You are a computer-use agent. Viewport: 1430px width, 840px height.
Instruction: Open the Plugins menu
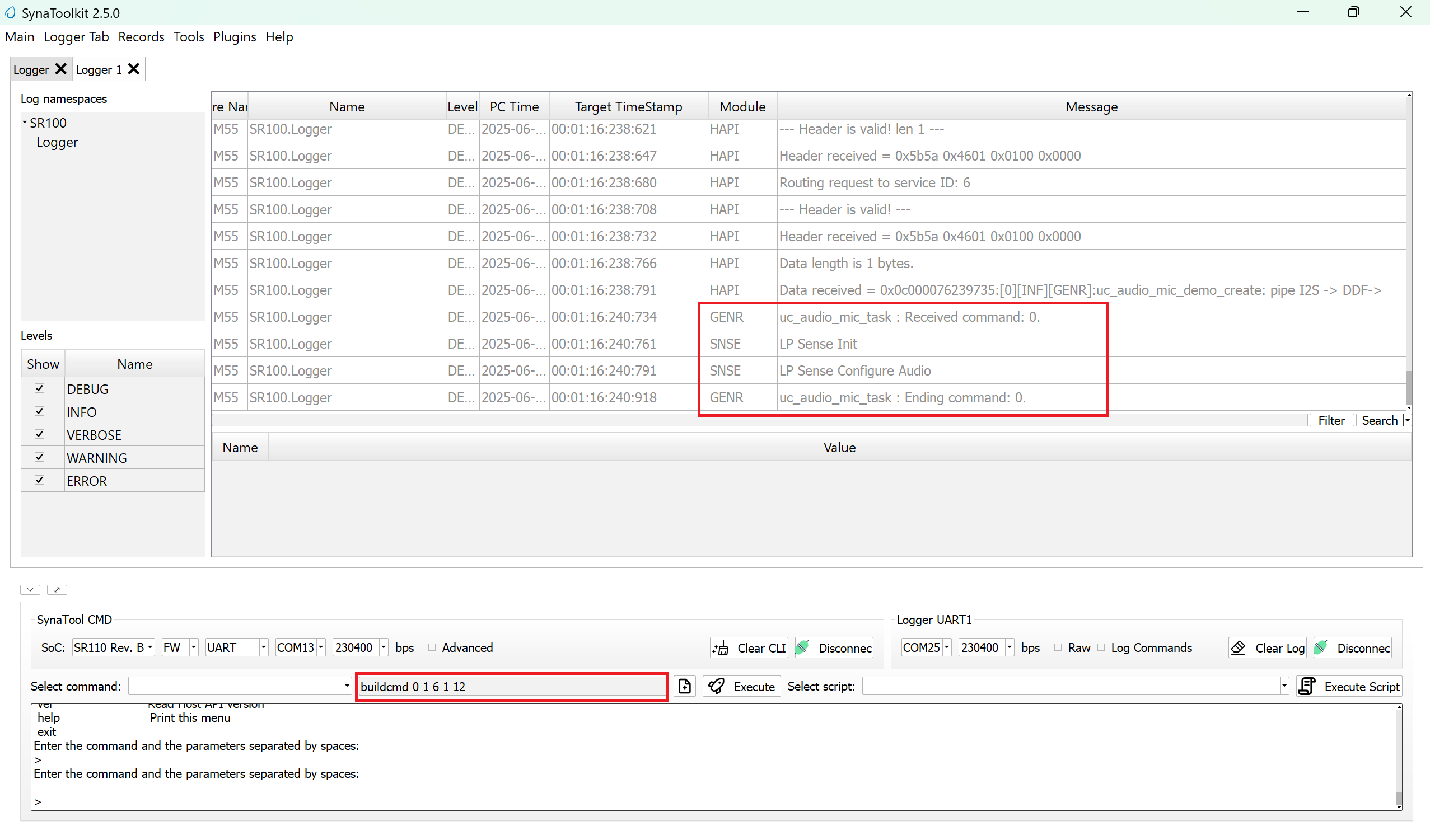click(235, 37)
